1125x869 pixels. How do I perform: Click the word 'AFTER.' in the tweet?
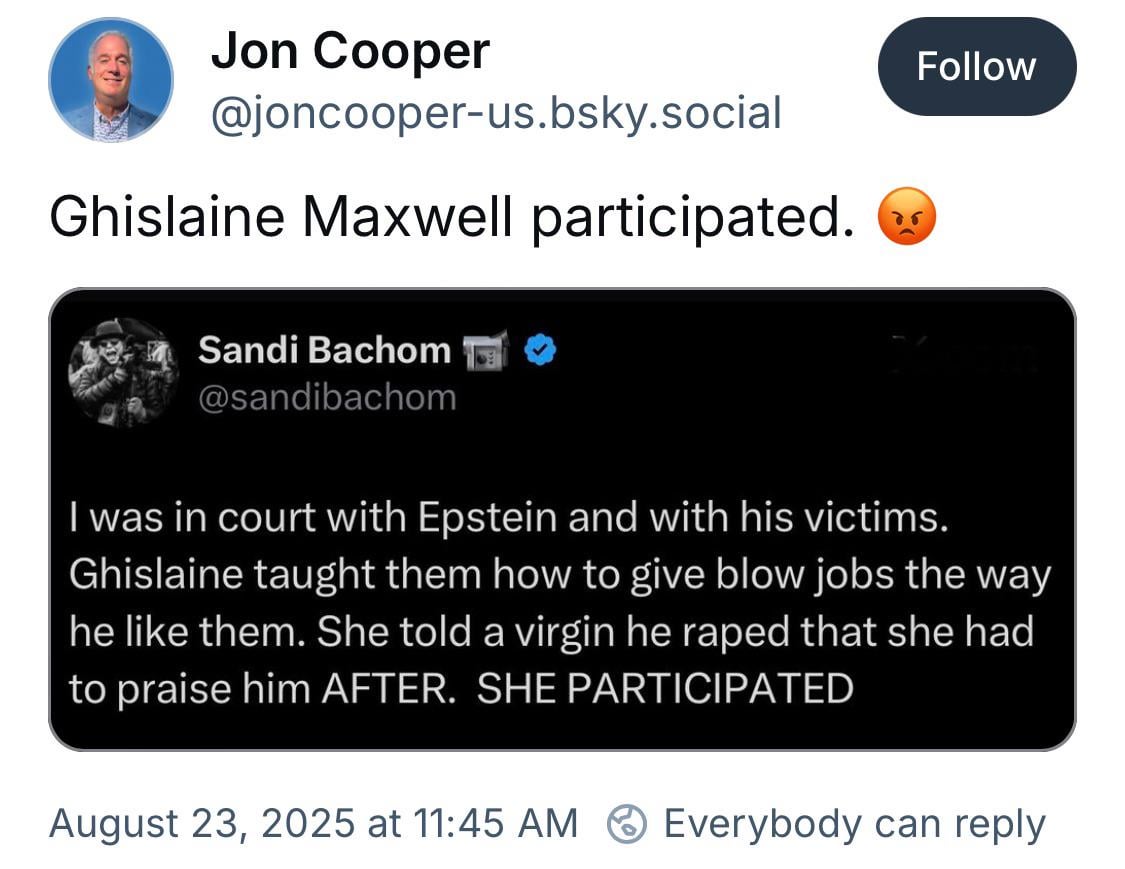(388, 689)
